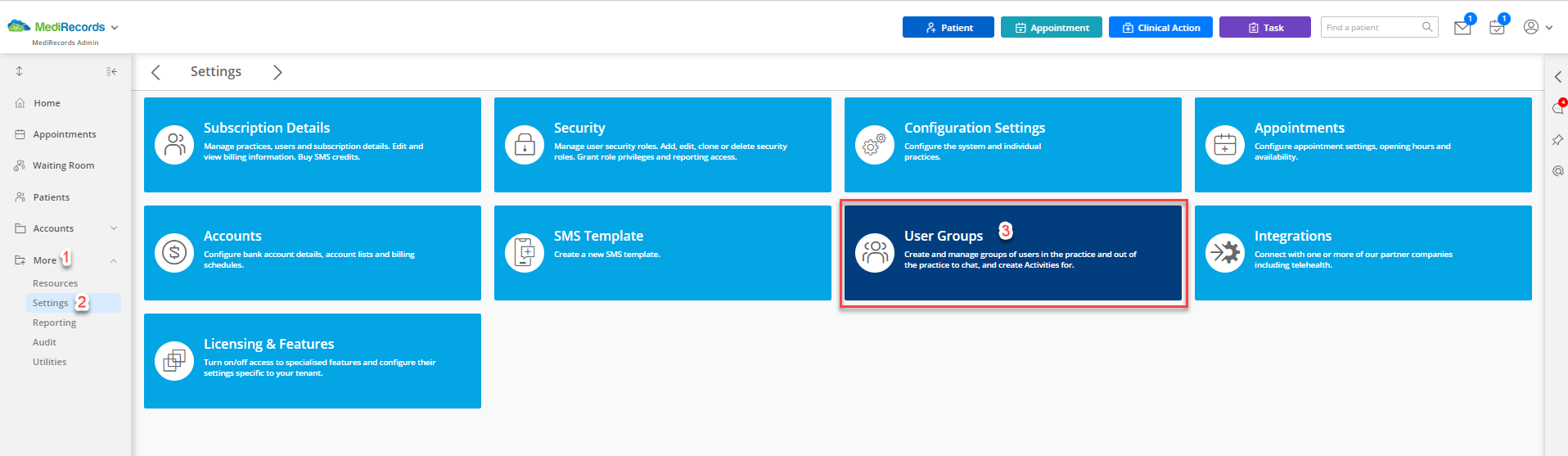This screenshot has width=1568, height=456.
Task: Expand the right side panel chevron
Action: [1557, 77]
